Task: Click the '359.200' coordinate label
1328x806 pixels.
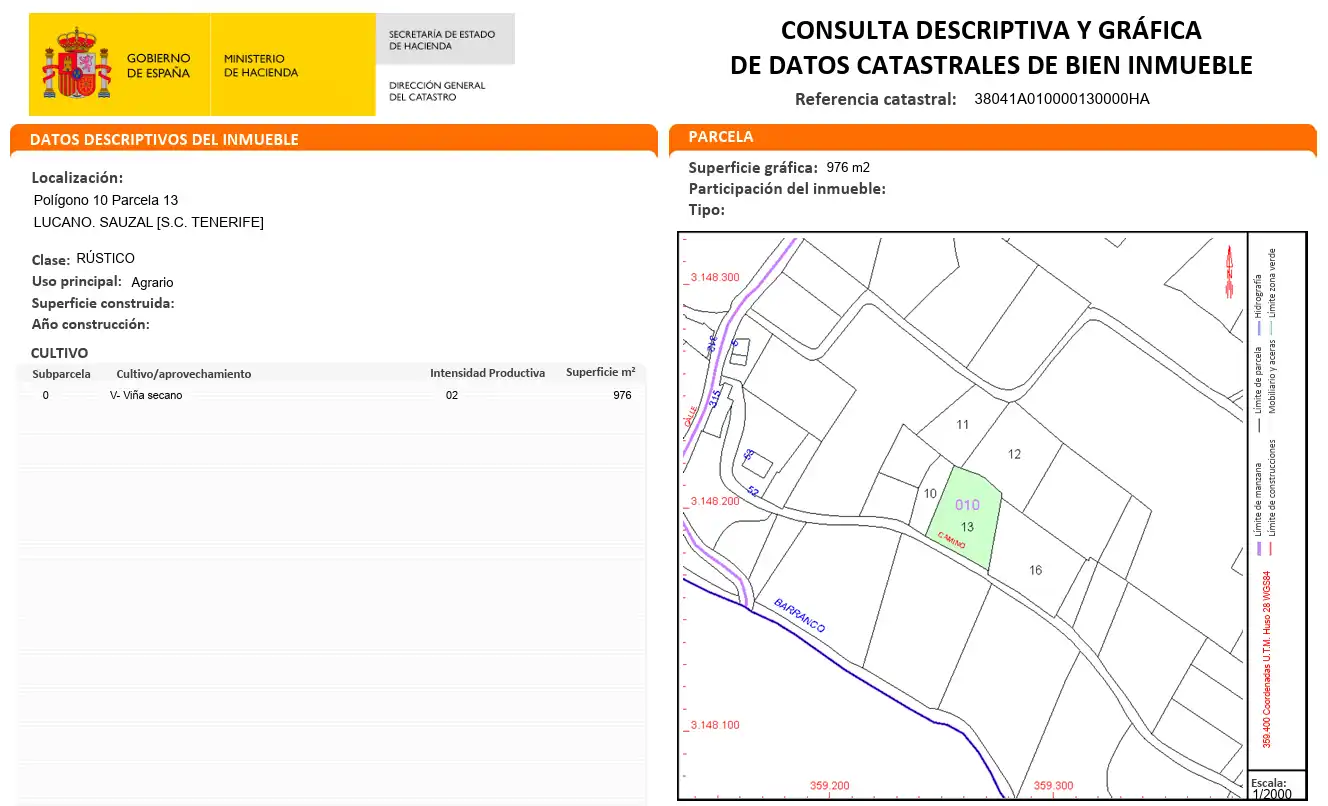Action: click(830, 786)
